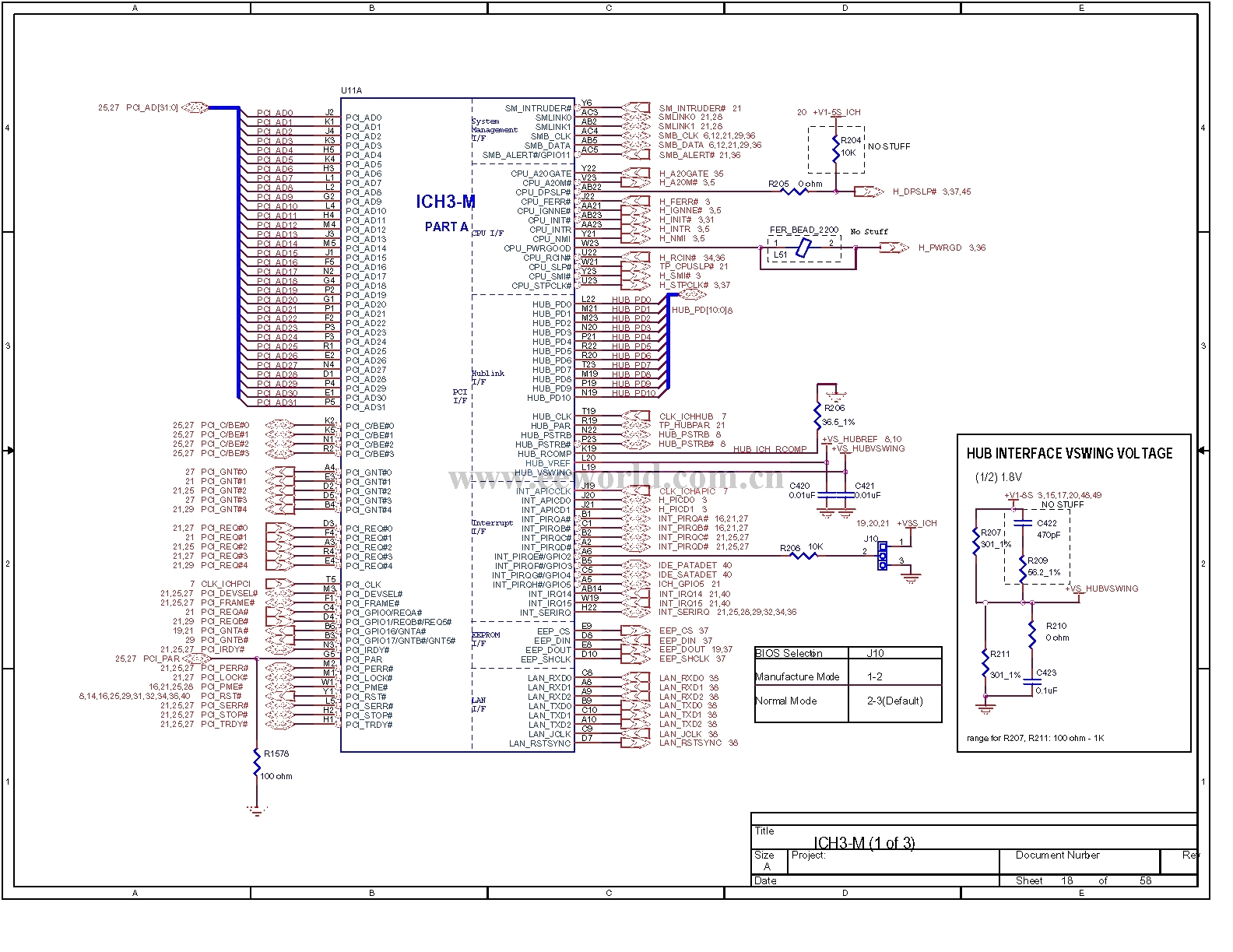Click the H_DPSLP# 3,37,45 net label
Viewport: 1233px width, 952px height.
click(932, 191)
